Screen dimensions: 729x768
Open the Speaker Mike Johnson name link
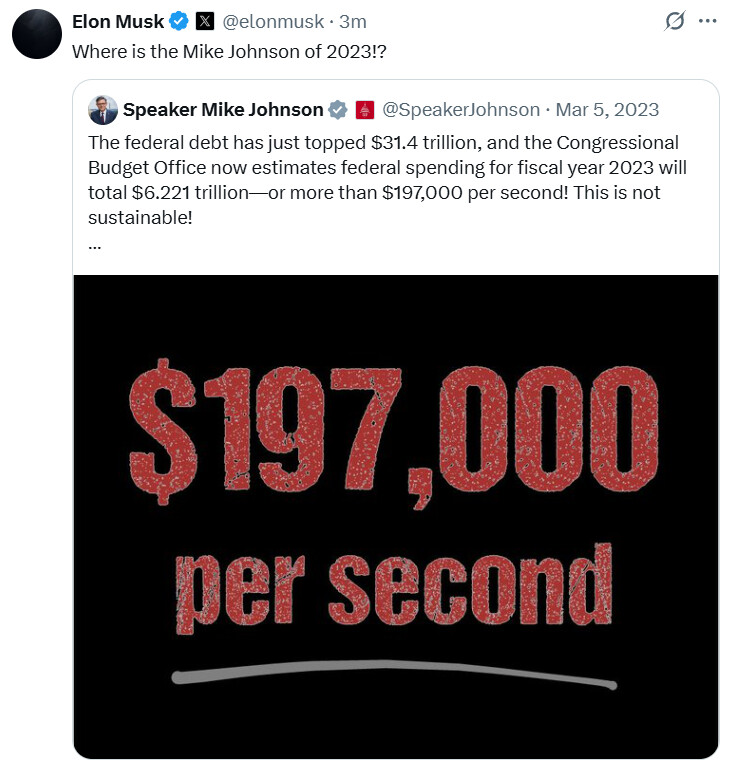[x=223, y=109]
